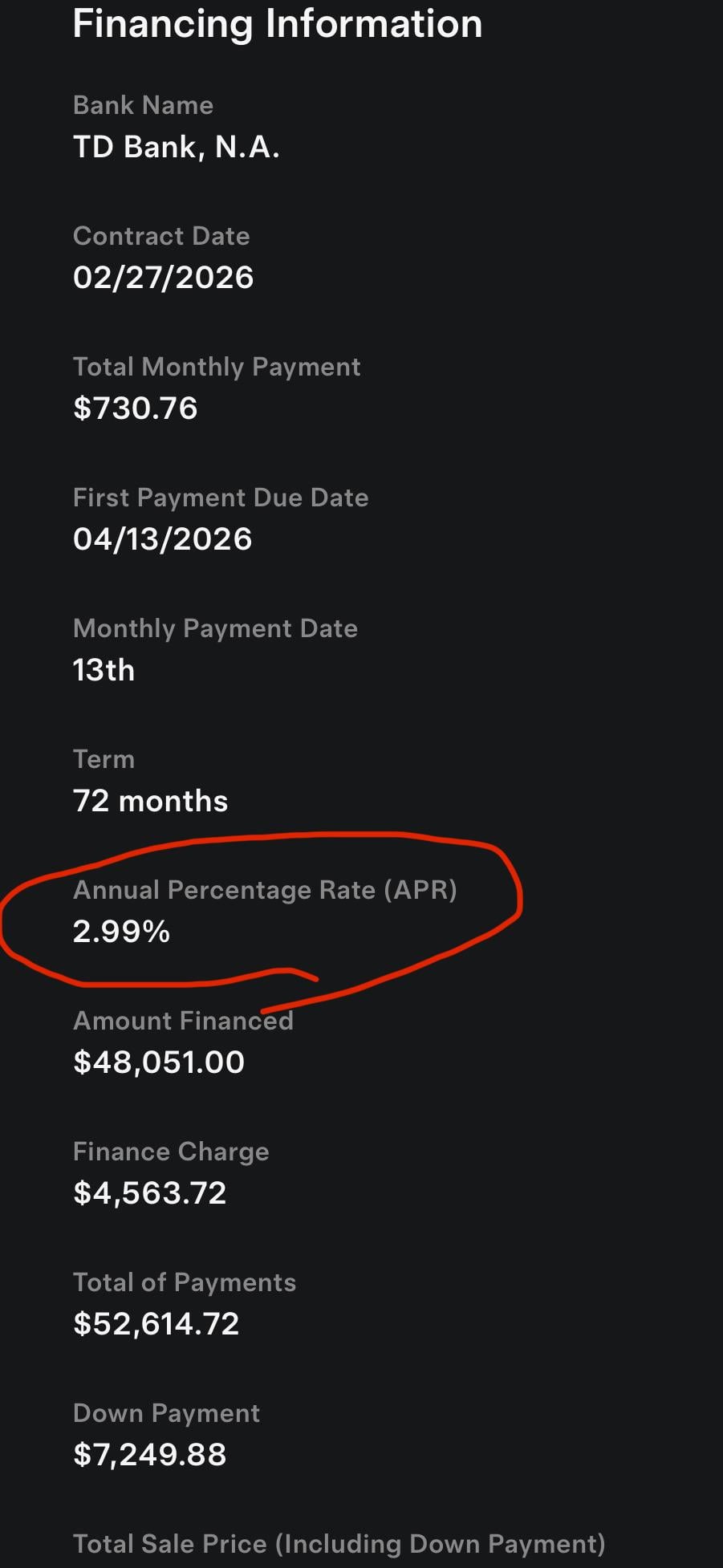Select the 72 months term value
Screen dimensions: 723x1568
click(150, 801)
